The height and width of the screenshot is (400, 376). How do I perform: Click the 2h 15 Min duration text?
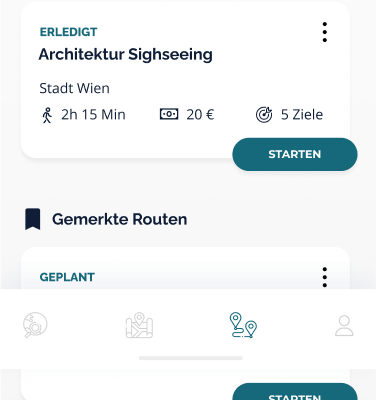click(x=93, y=115)
